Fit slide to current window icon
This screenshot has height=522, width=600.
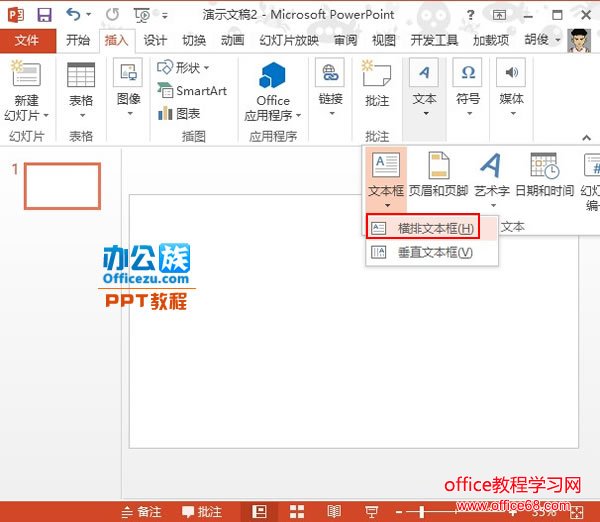(x=577, y=512)
